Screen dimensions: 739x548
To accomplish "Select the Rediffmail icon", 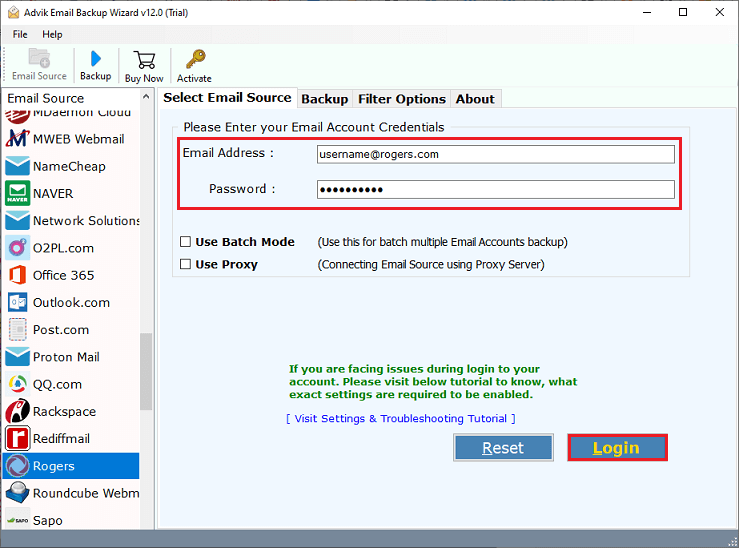I will (x=17, y=438).
